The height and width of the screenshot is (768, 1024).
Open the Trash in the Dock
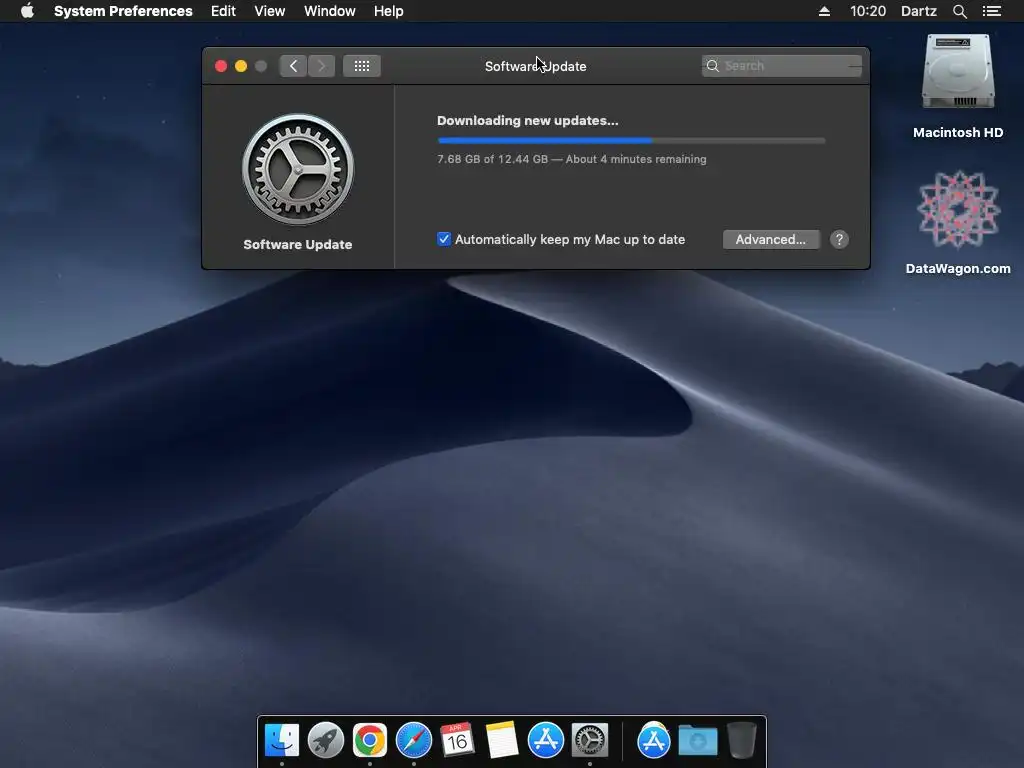point(741,740)
